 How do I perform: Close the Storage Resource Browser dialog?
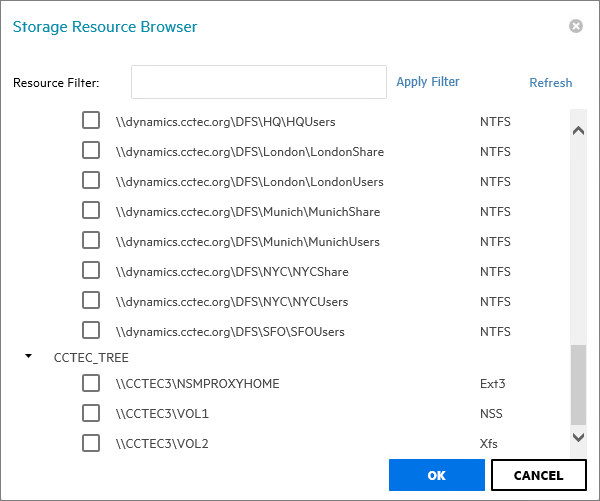576,26
